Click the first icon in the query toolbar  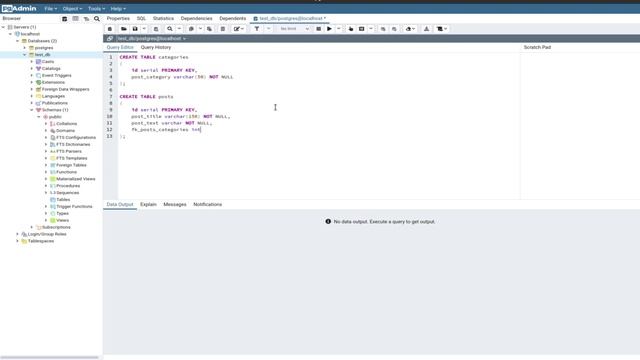[110, 29]
